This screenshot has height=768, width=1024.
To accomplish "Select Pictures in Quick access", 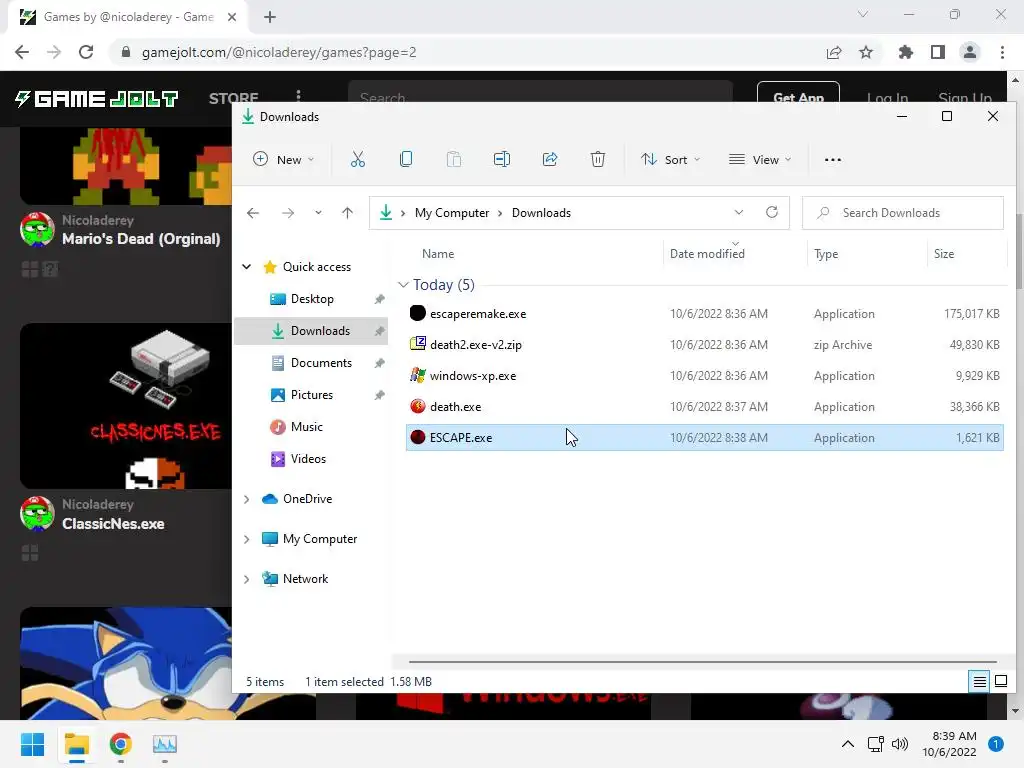I will coord(312,394).
